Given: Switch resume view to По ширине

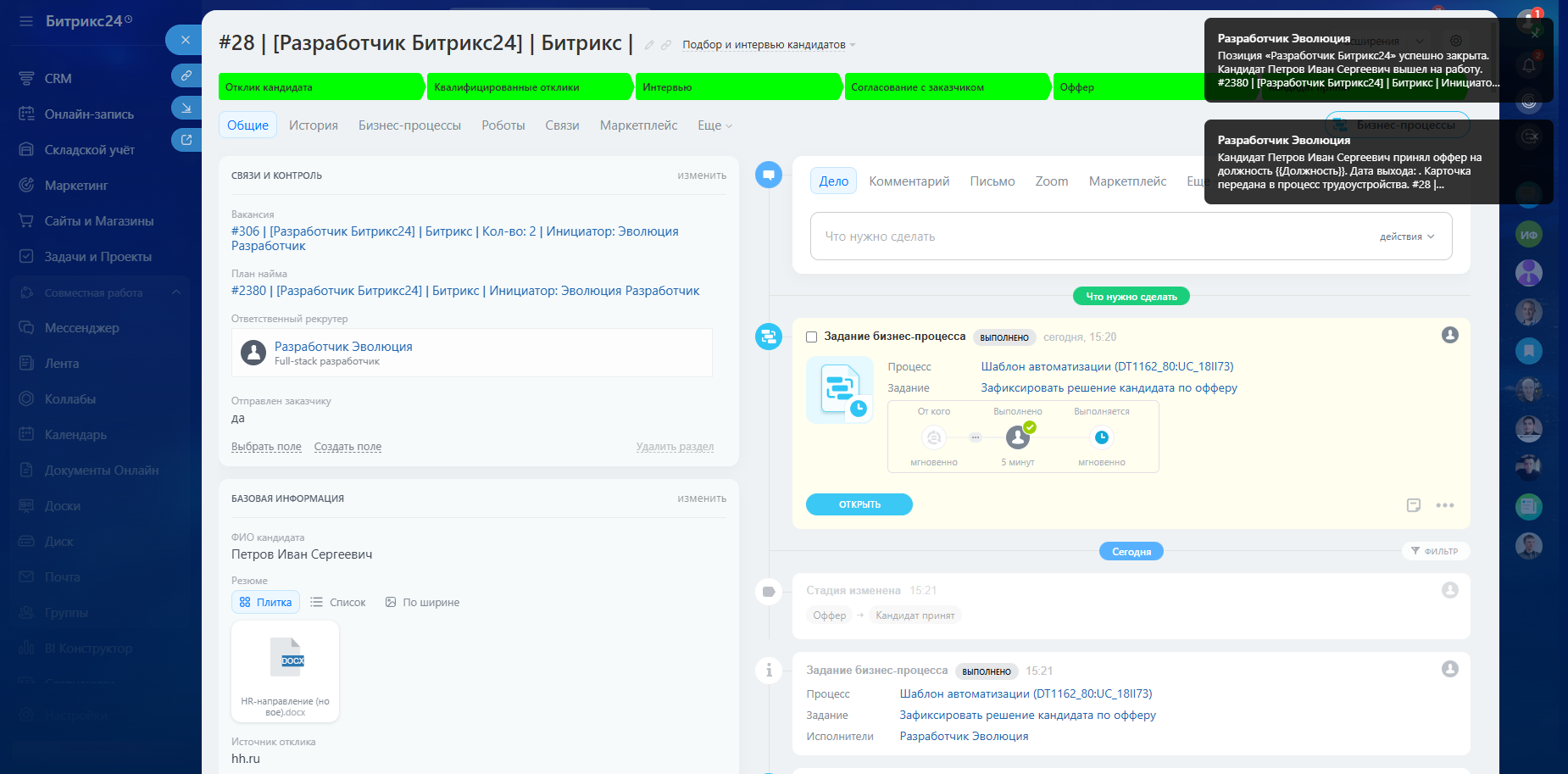Looking at the screenshot, I should (x=422, y=603).
